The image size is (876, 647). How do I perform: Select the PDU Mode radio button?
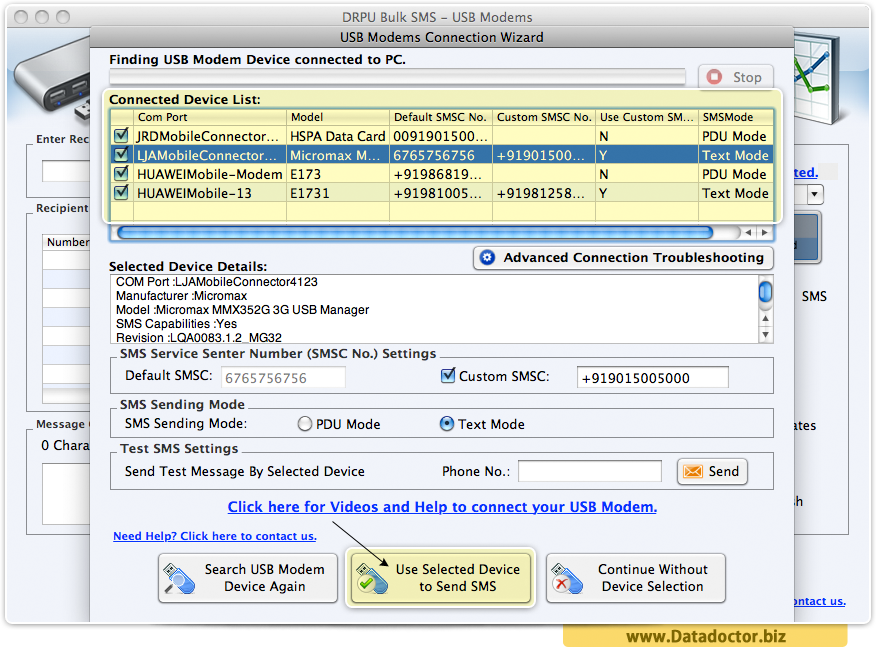pyautogui.click(x=303, y=424)
